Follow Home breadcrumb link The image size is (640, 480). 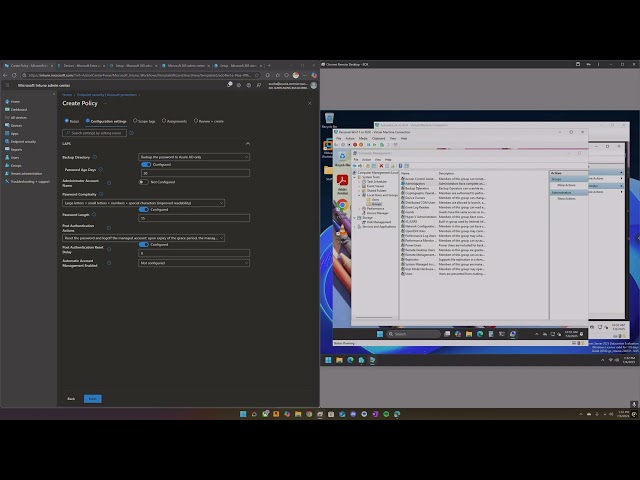[x=67, y=95]
